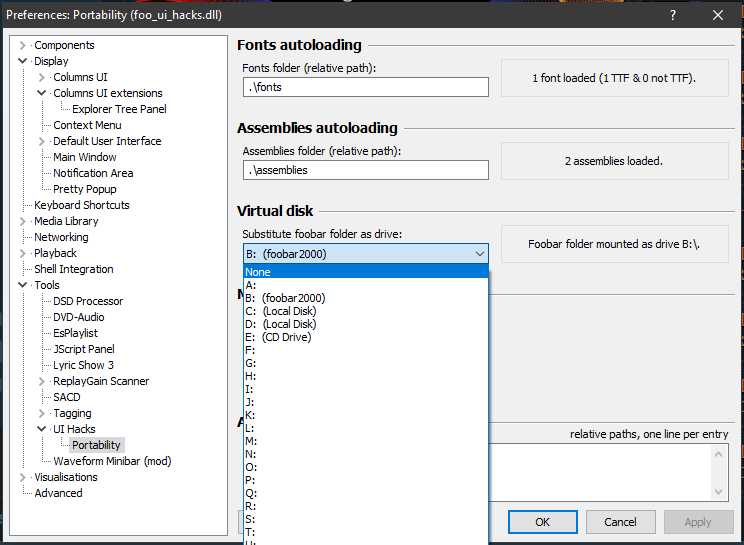Expand the Media Library node
The width and height of the screenshot is (744, 545).
(22, 221)
